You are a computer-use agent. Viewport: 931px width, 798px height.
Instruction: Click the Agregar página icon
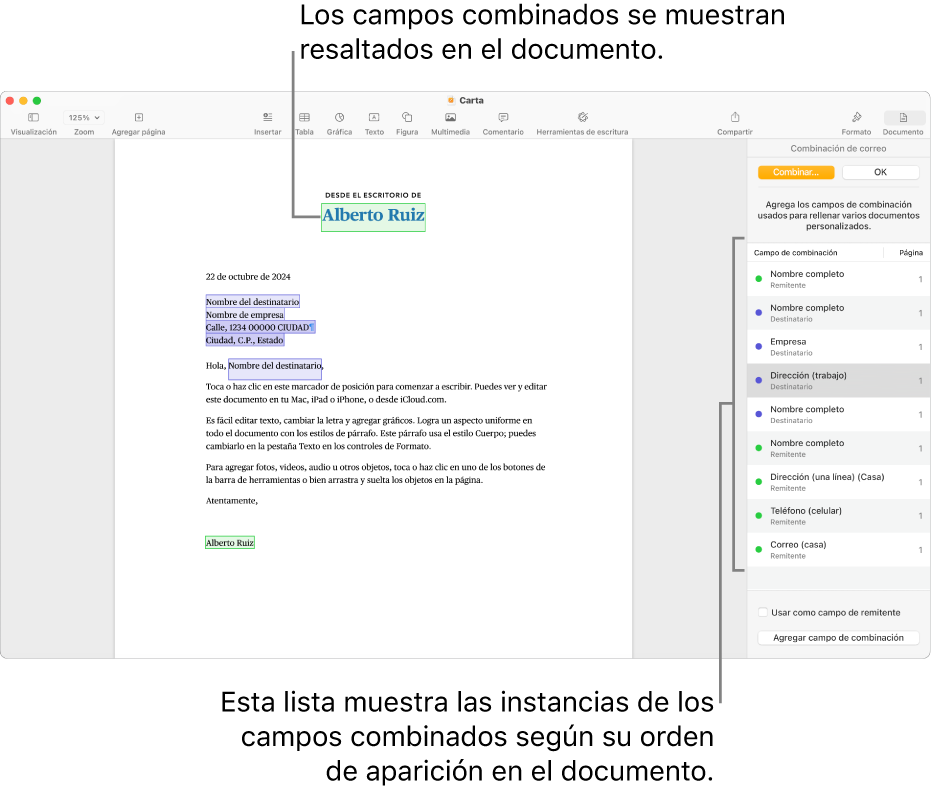138,118
